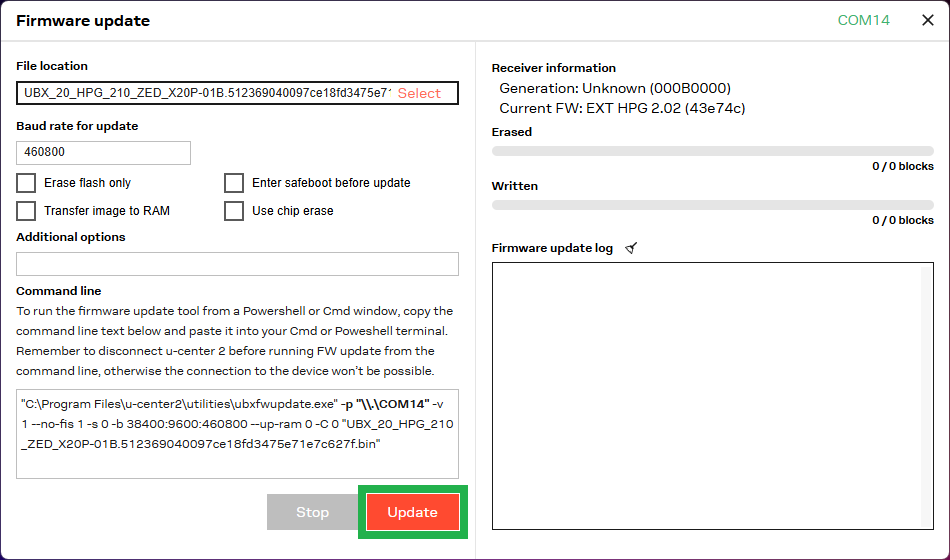Click the Erased progress bar
The image size is (950, 560).
point(712,150)
